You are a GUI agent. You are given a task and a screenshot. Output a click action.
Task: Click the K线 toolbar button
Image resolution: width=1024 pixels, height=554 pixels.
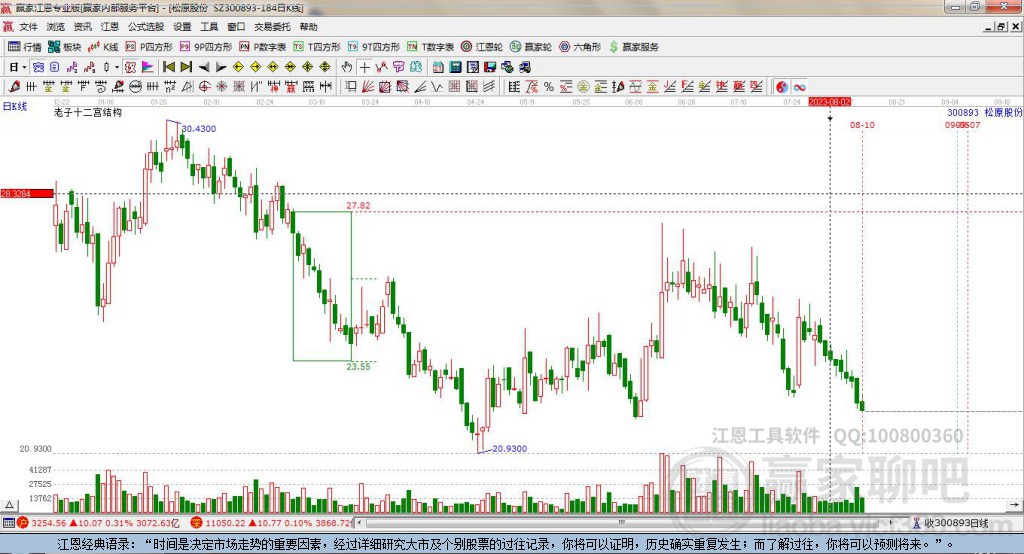[103, 47]
